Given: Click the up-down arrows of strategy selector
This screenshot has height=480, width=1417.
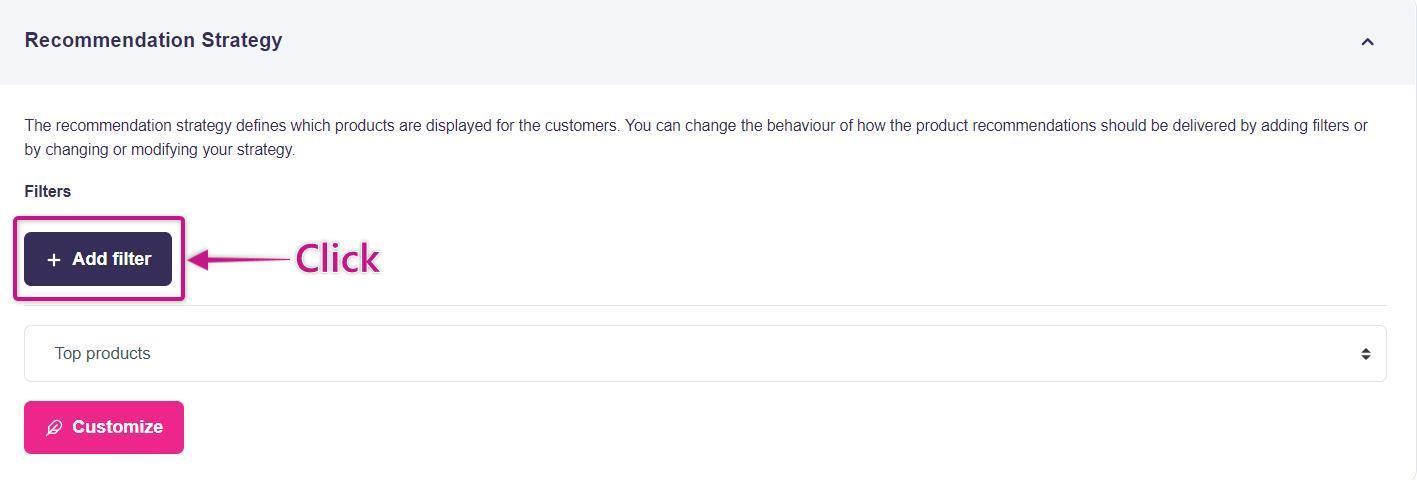Looking at the screenshot, I should pos(1365,354).
